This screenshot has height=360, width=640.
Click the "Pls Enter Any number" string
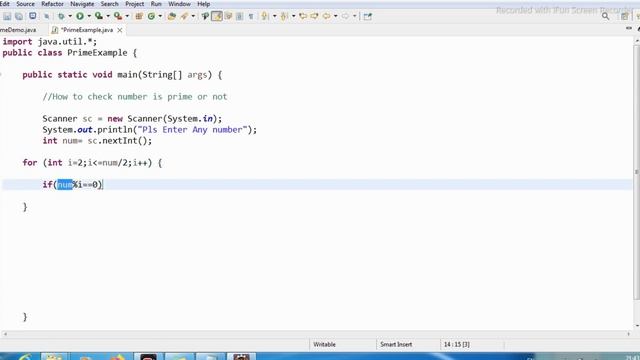[193, 130]
